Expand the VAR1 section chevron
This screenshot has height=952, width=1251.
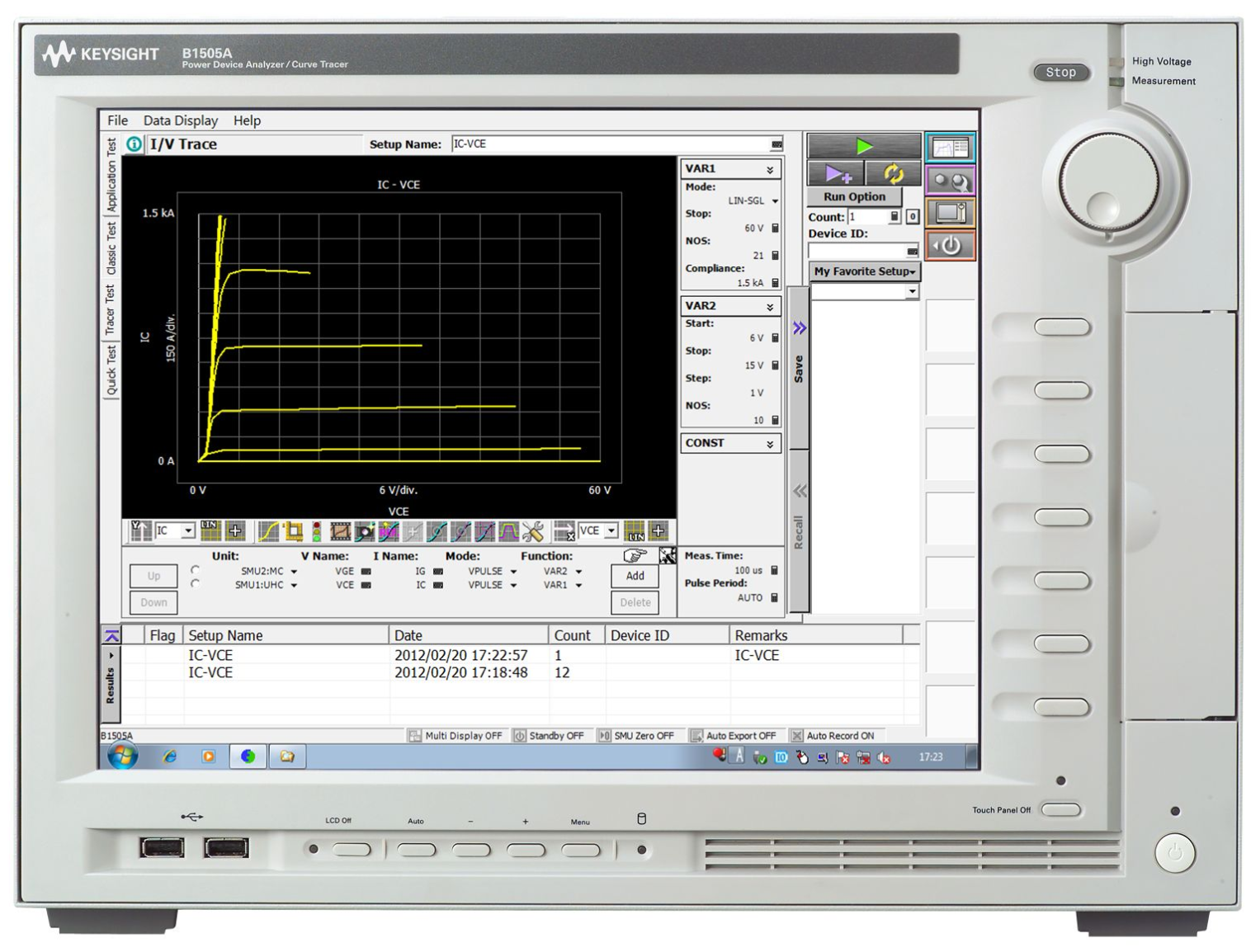[x=770, y=170]
